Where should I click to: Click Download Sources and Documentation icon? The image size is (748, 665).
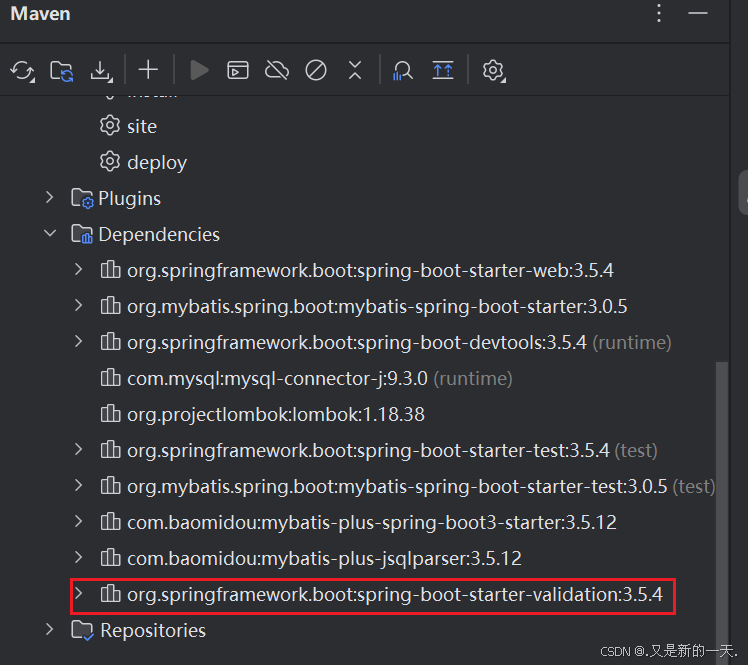pyautogui.click(x=101, y=71)
